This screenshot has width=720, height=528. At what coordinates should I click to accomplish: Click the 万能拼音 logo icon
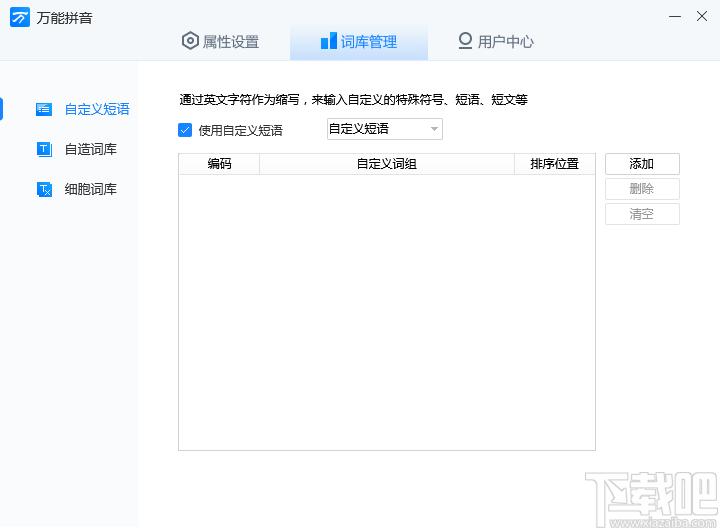click(20, 17)
